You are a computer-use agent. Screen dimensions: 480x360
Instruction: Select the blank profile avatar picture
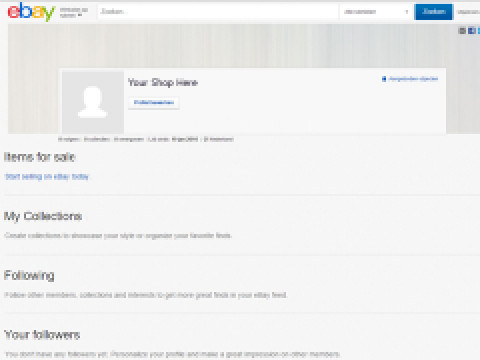tap(93, 102)
